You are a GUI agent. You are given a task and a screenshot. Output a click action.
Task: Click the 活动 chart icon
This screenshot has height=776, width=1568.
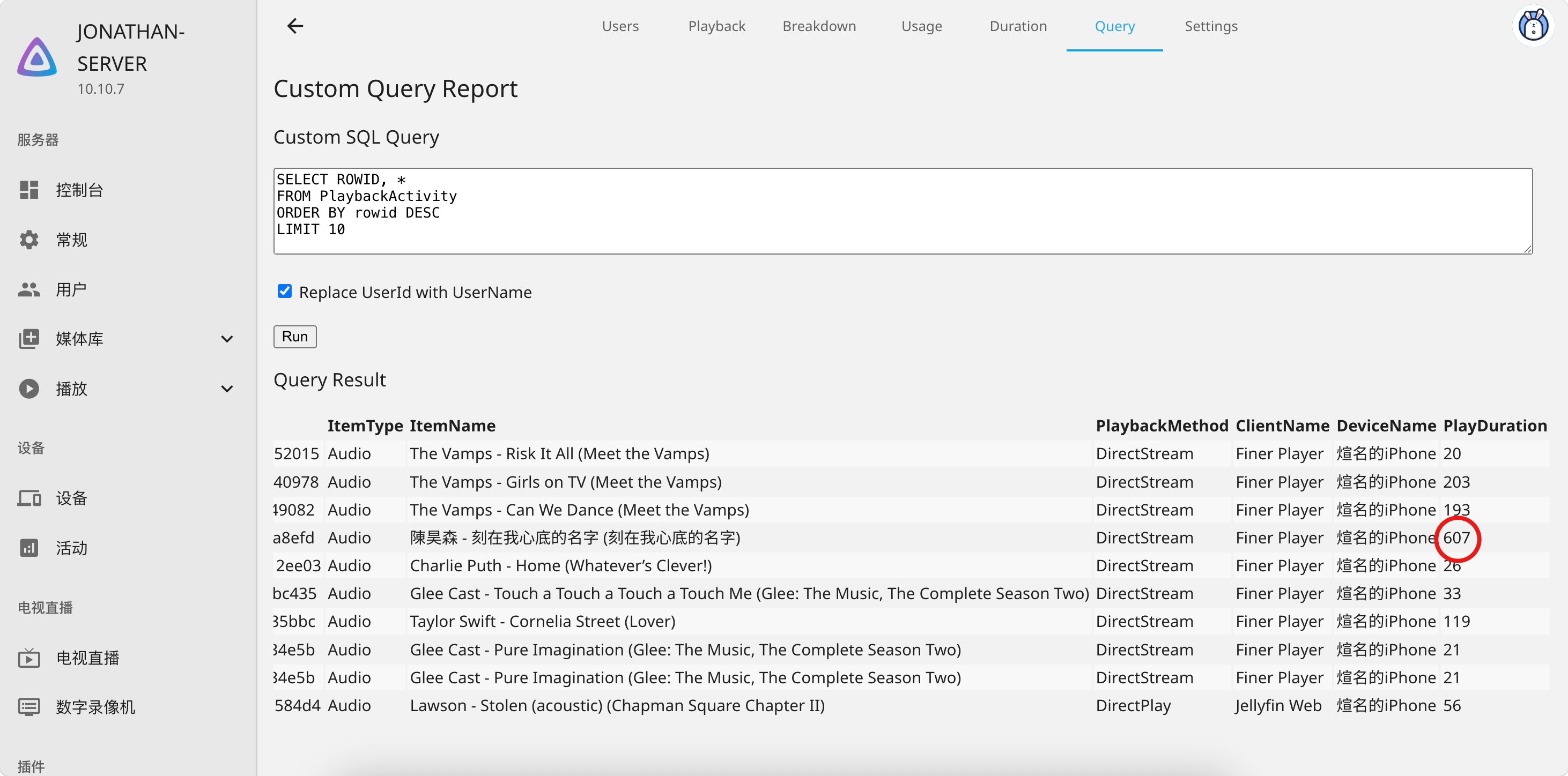pos(28,548)
